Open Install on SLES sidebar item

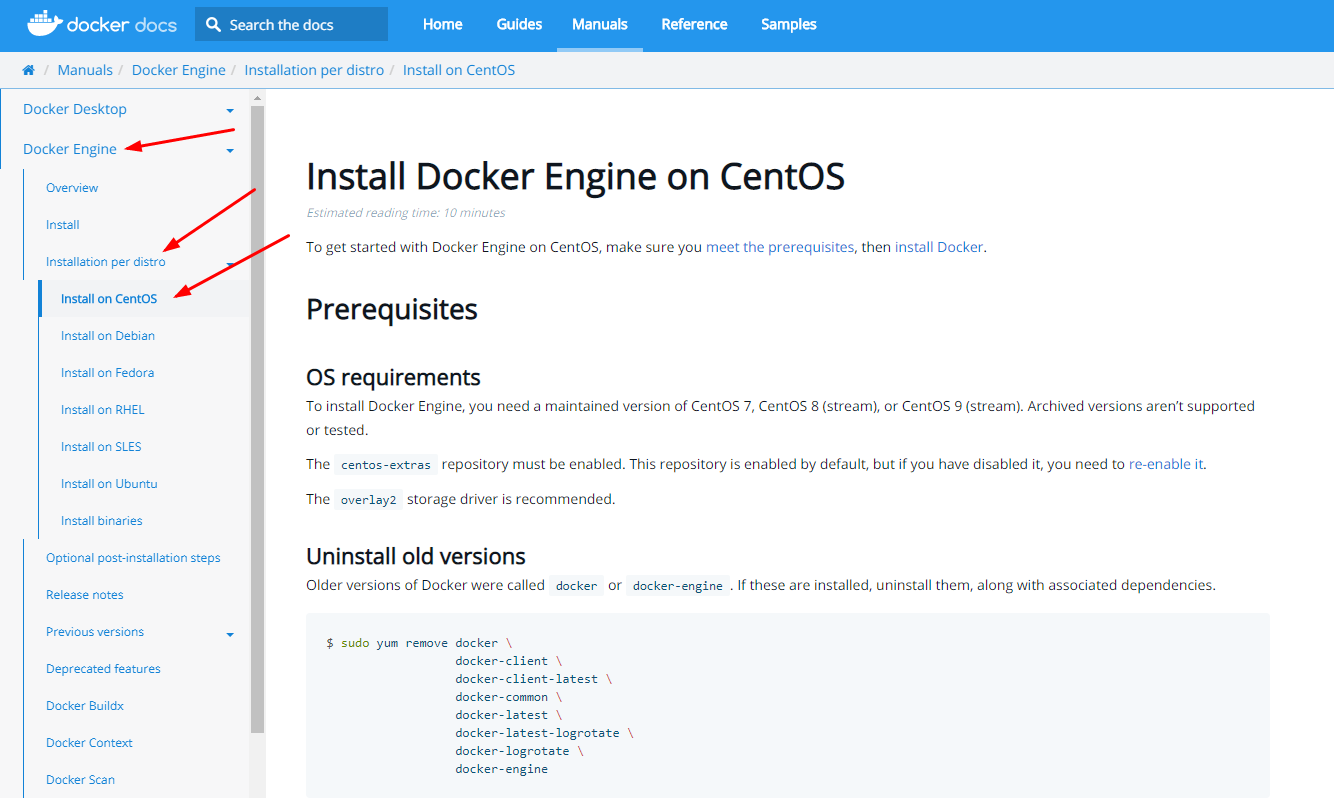pyautogui.click(x=101, y=447)
